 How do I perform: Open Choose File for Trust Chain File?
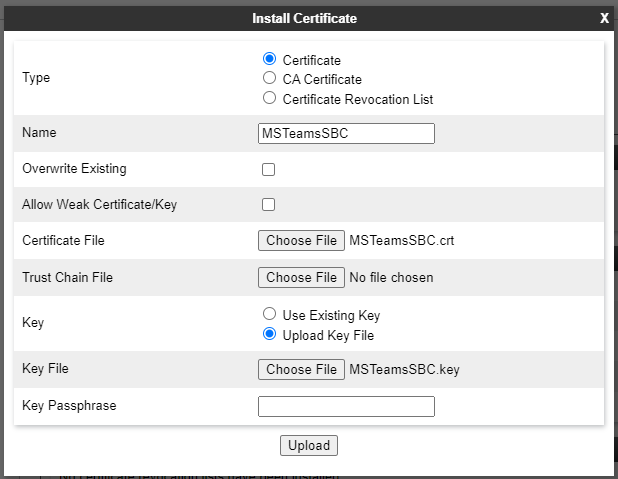point(302,278)
